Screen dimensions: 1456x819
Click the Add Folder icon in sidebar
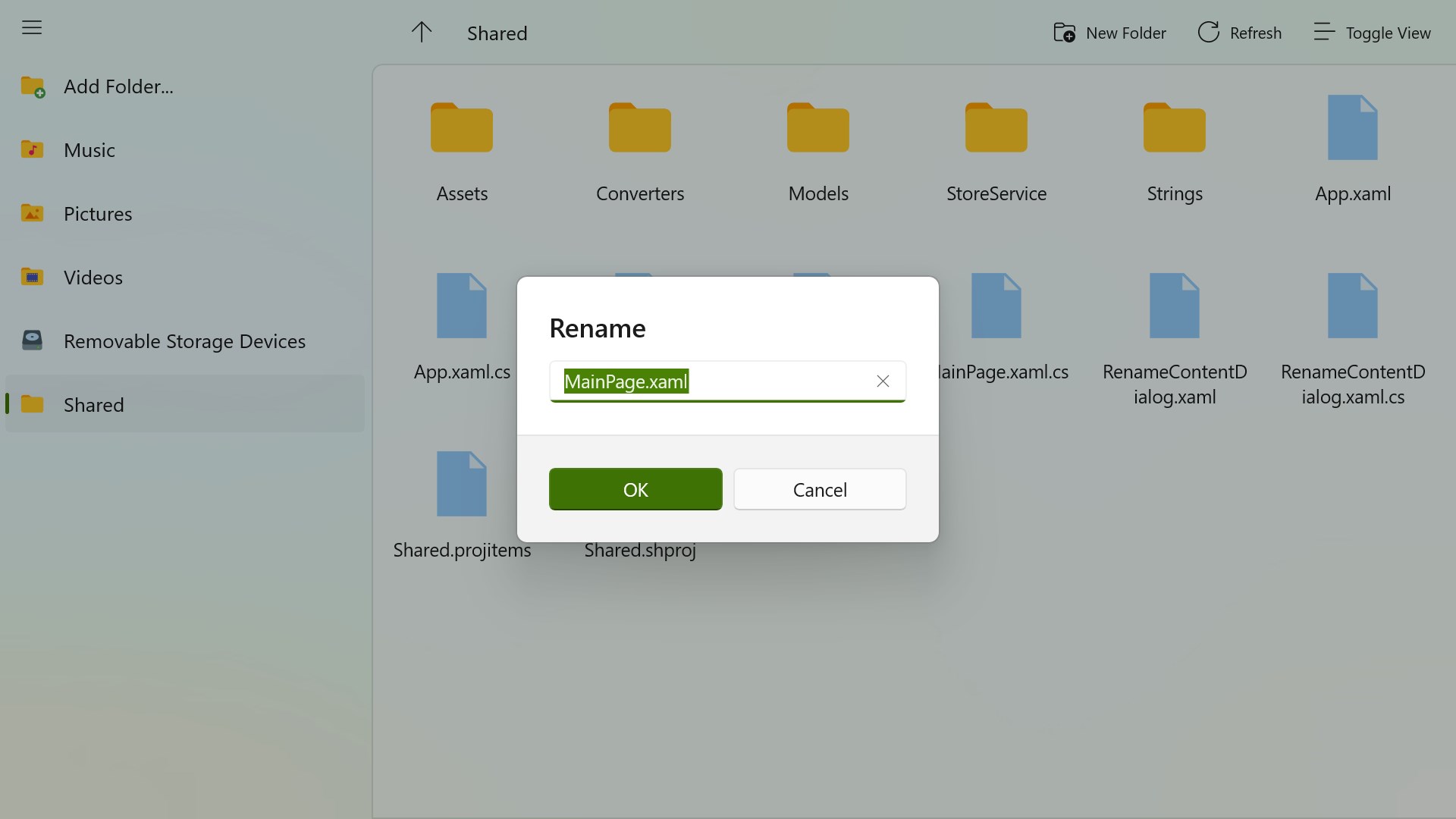tap(33, 86)
